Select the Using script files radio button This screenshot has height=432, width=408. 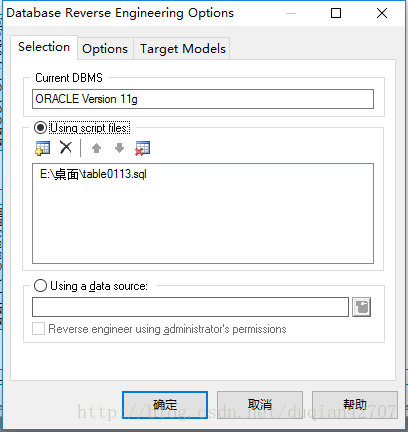40,128
